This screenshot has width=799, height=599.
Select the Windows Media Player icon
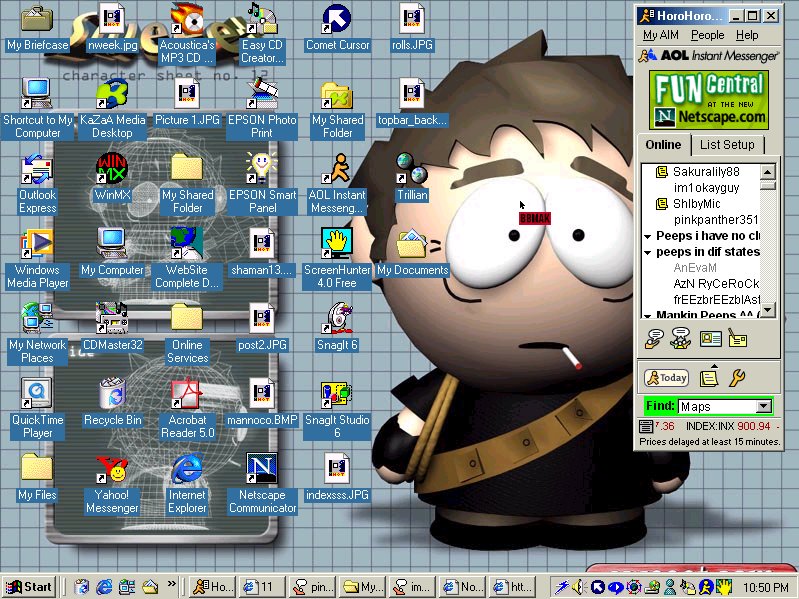click(x=37, y=259)
